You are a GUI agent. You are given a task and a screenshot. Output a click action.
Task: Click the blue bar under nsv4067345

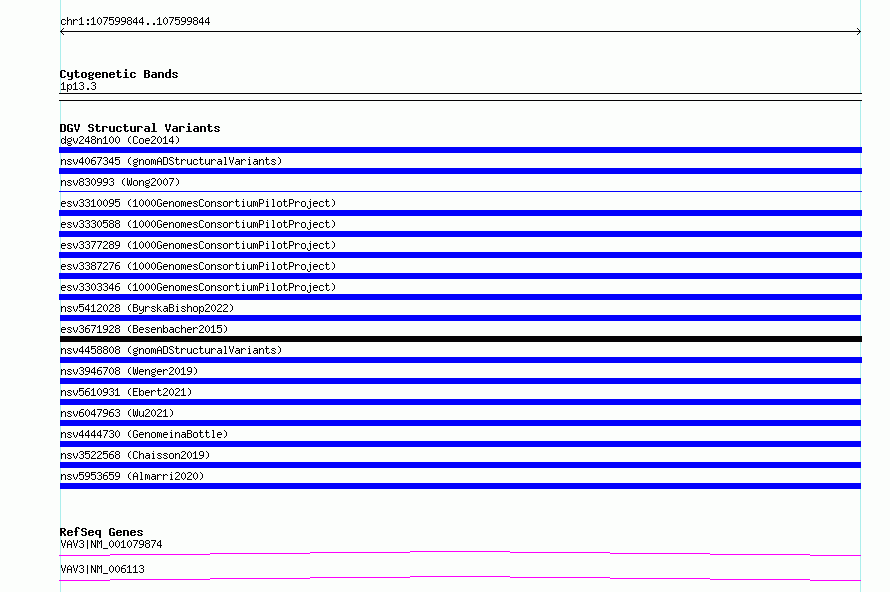point(460,171)
